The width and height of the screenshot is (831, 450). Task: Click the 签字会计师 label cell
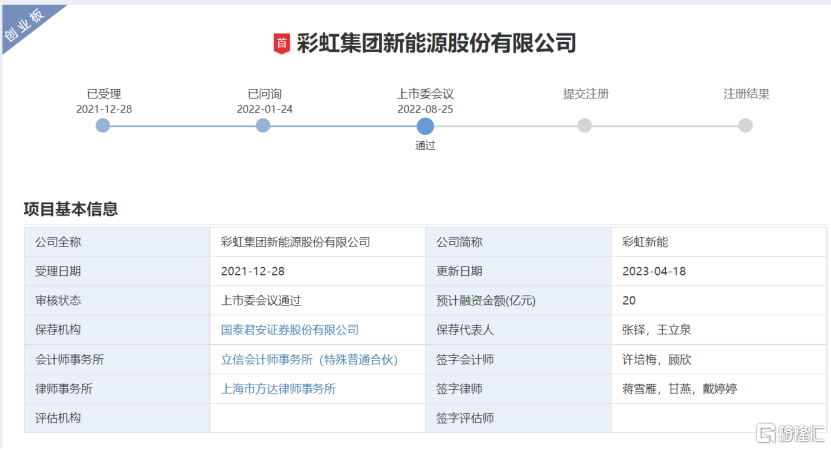click(x=518, y=359)
